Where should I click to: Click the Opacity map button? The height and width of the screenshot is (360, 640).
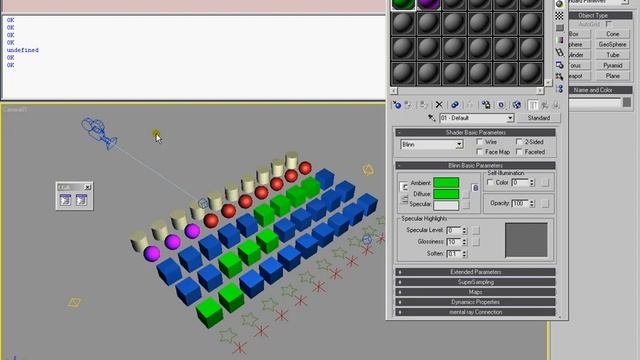click(545, 203)
